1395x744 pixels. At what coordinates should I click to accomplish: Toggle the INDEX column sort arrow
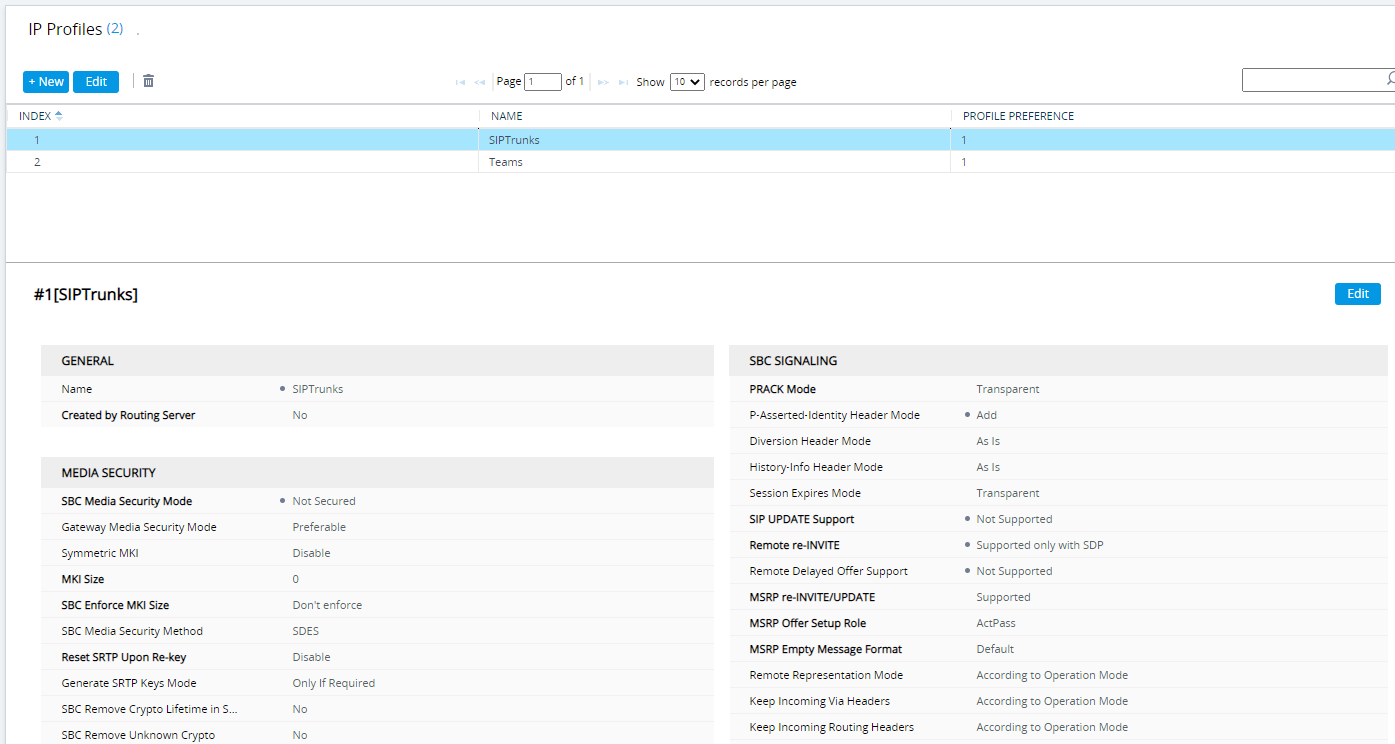click(59, 116)
